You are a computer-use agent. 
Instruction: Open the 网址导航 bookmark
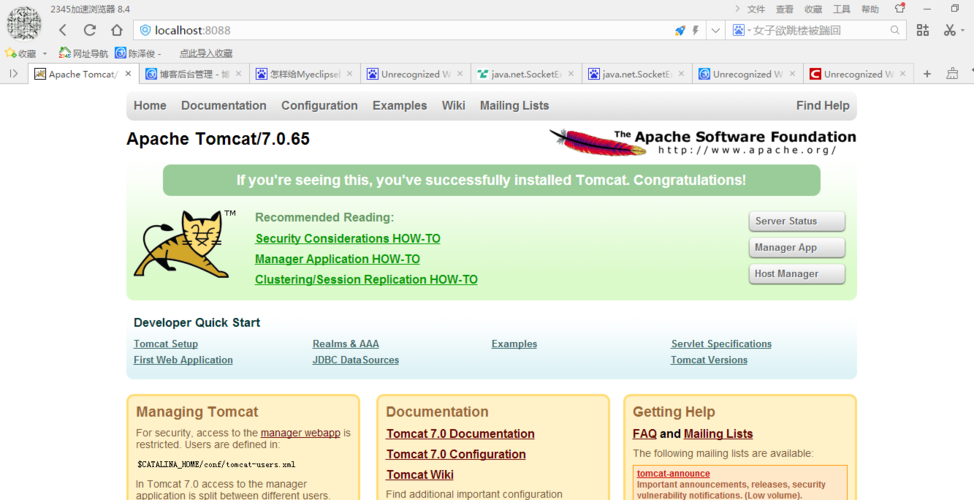[x=83, y=53]
